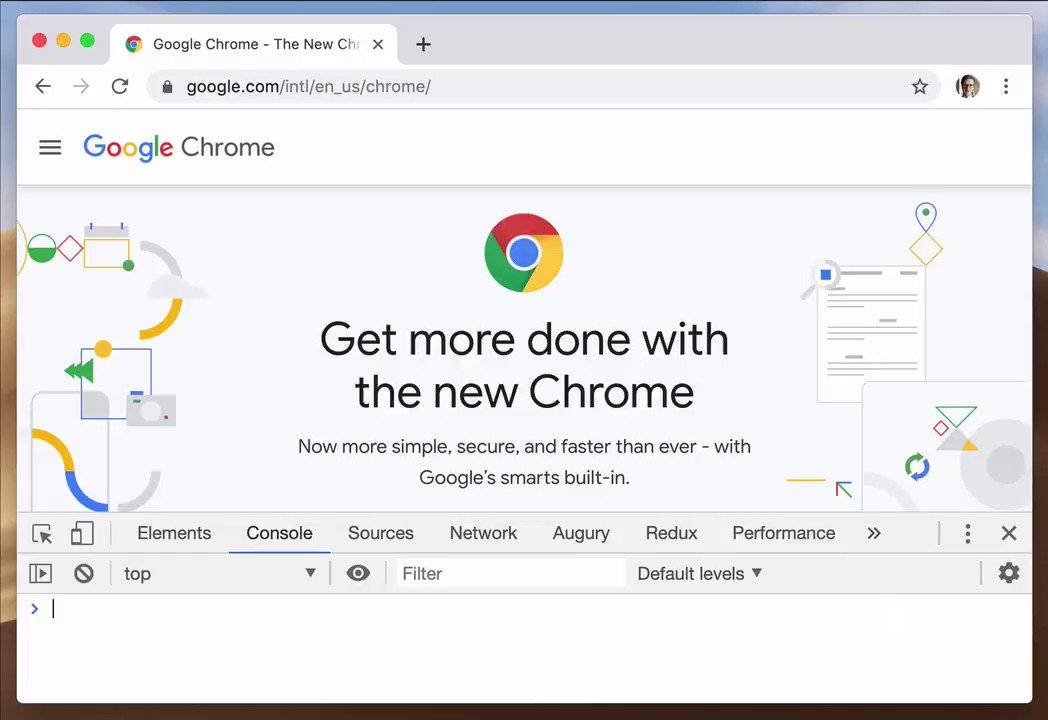1048x720 pixels.
Task: Activate the inspect element picker
Action: point(42,533)
